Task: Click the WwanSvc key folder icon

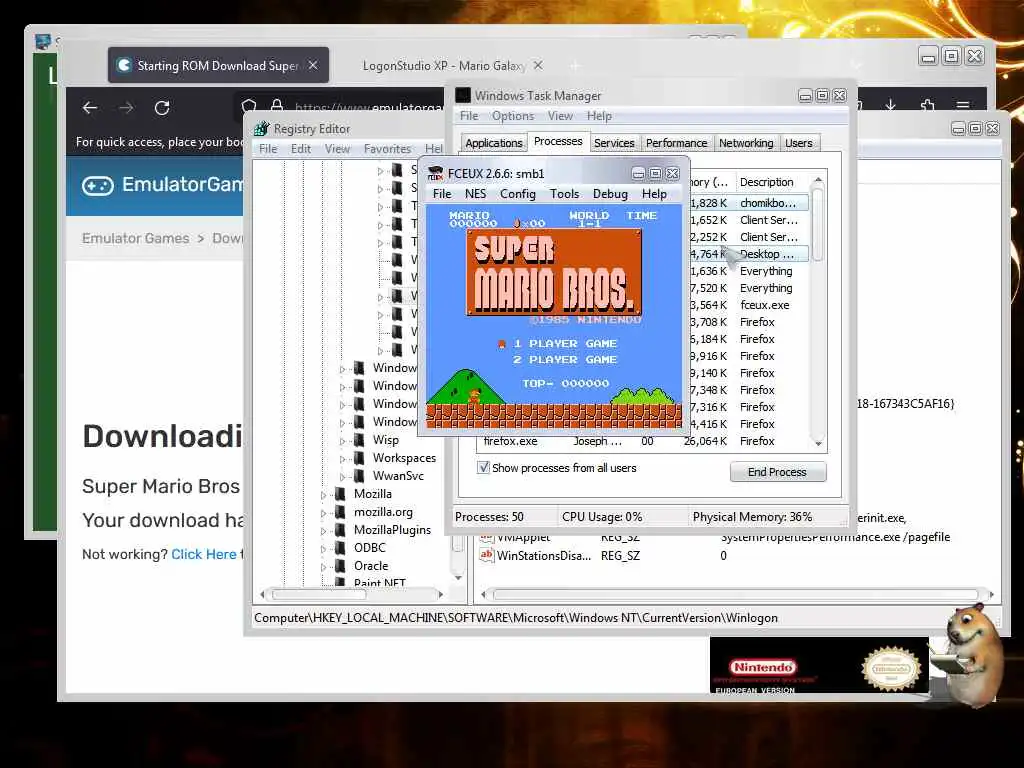Action: pos(359,475)
